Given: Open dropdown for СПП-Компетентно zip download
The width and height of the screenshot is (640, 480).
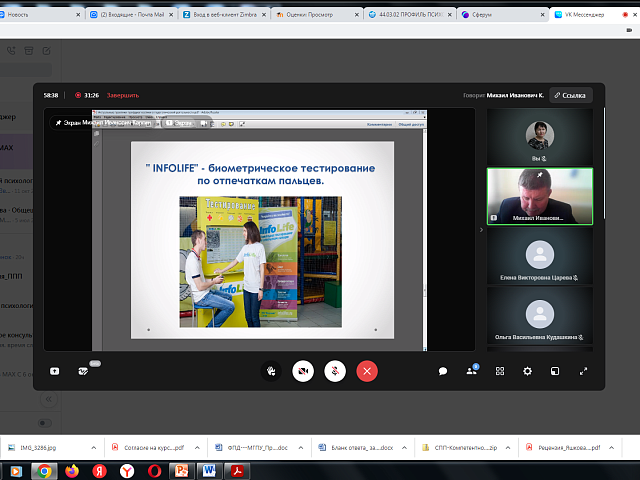Looking at the screenshot, I should pos(508,448).
